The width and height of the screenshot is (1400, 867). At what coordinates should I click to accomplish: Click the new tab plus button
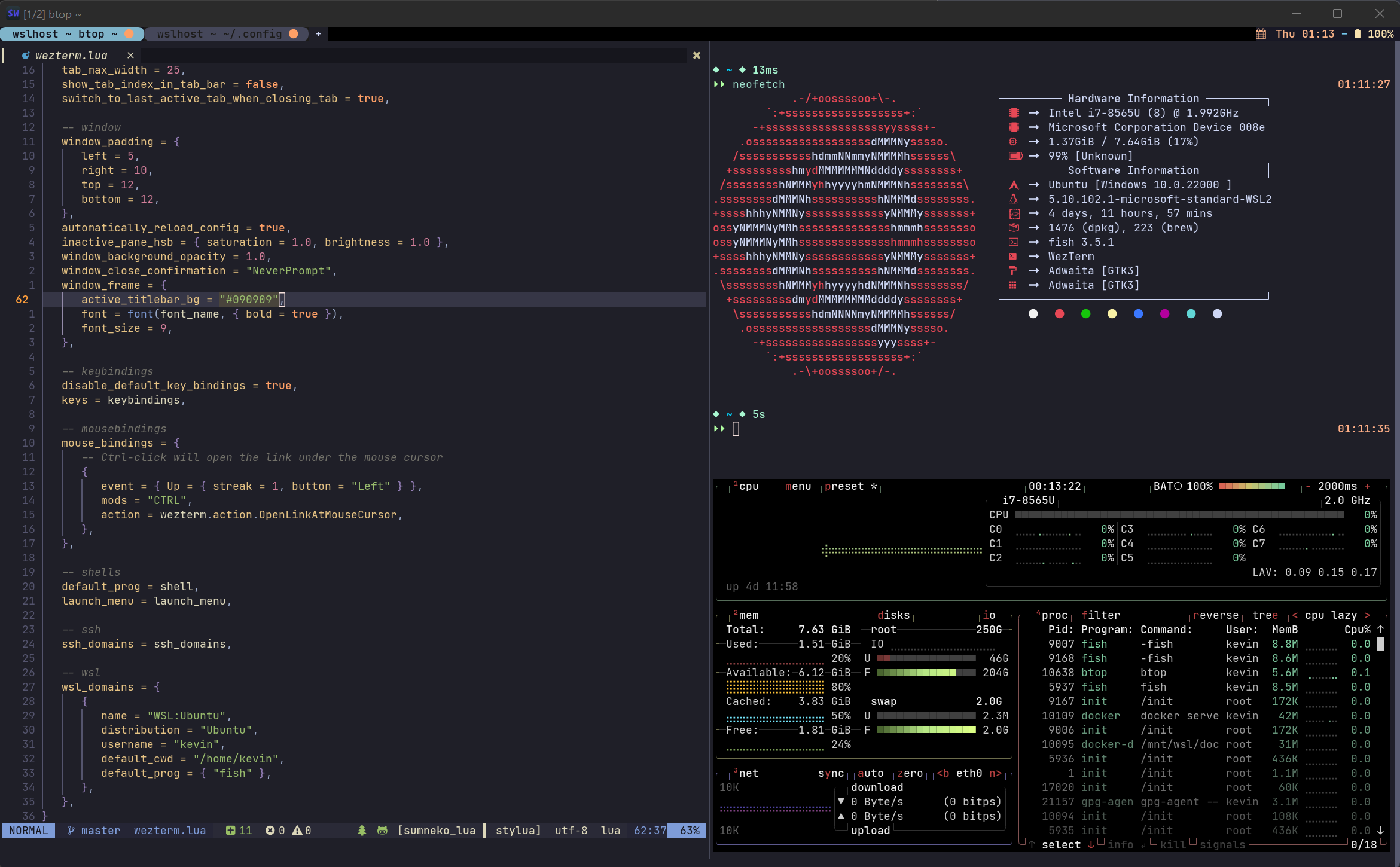click(318, 34)
